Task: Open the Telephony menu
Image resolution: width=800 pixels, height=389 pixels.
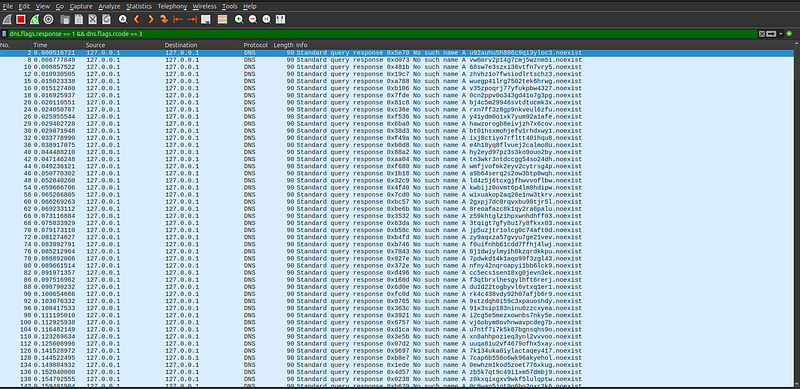Action: (172, 6)
